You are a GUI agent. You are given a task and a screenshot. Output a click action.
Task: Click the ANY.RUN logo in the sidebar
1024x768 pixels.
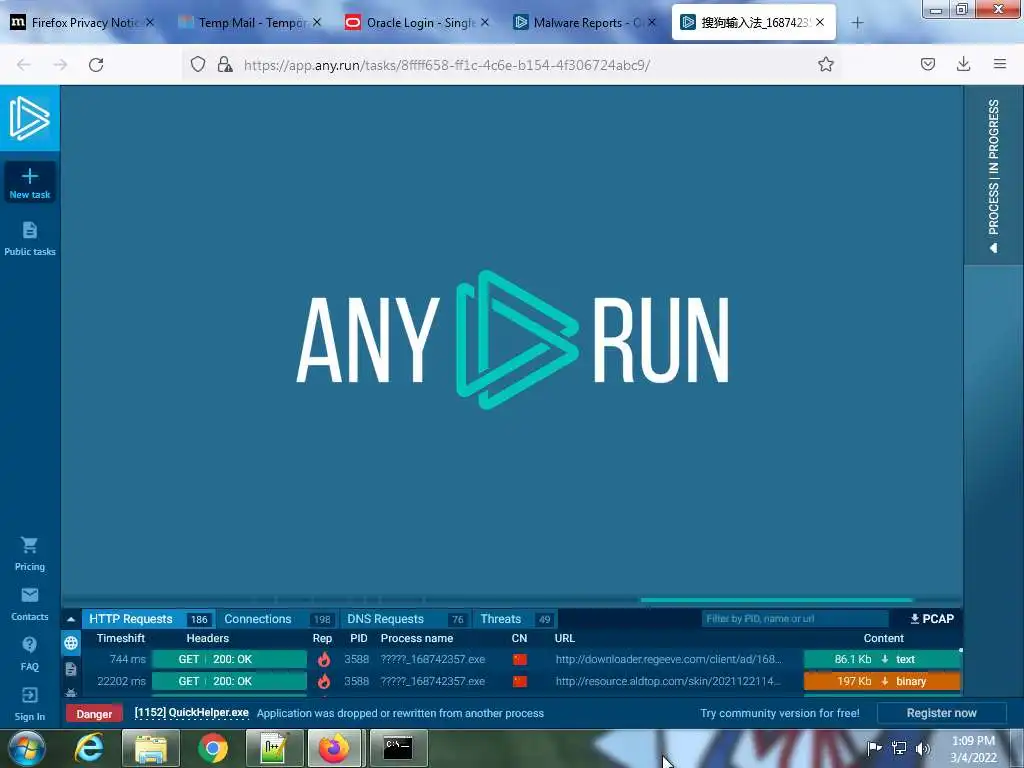(29, 118)
